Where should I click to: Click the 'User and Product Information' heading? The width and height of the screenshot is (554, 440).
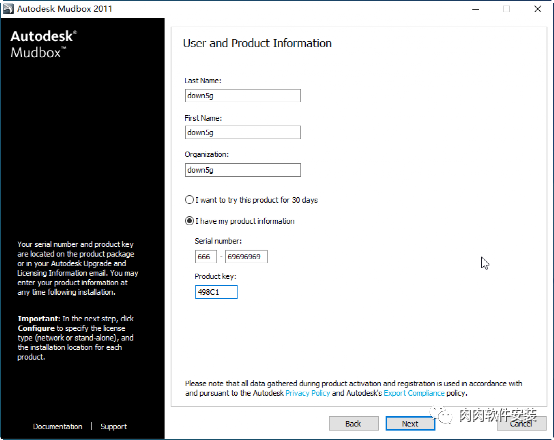point(257,43)
